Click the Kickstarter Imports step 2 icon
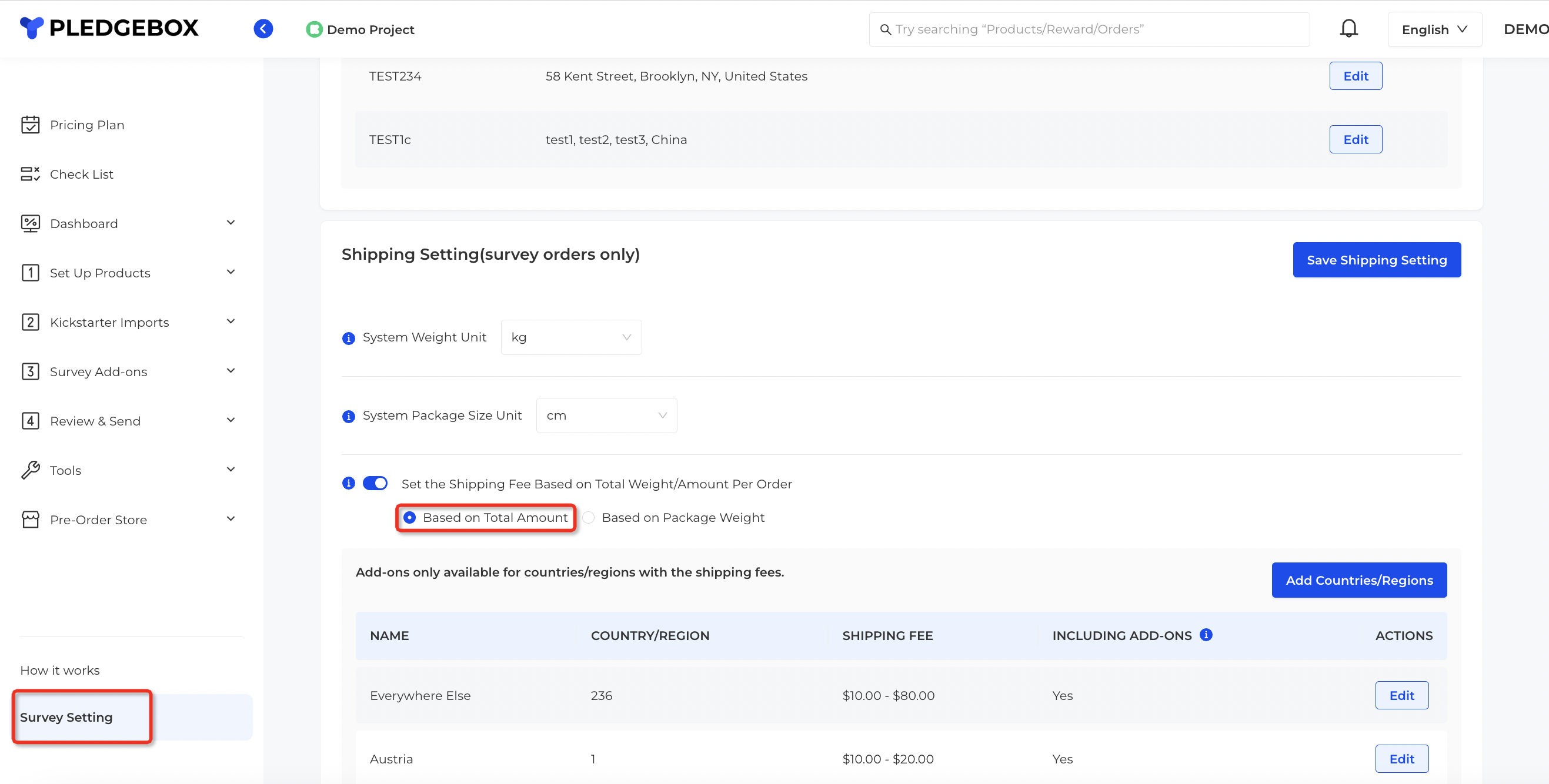 30,322
